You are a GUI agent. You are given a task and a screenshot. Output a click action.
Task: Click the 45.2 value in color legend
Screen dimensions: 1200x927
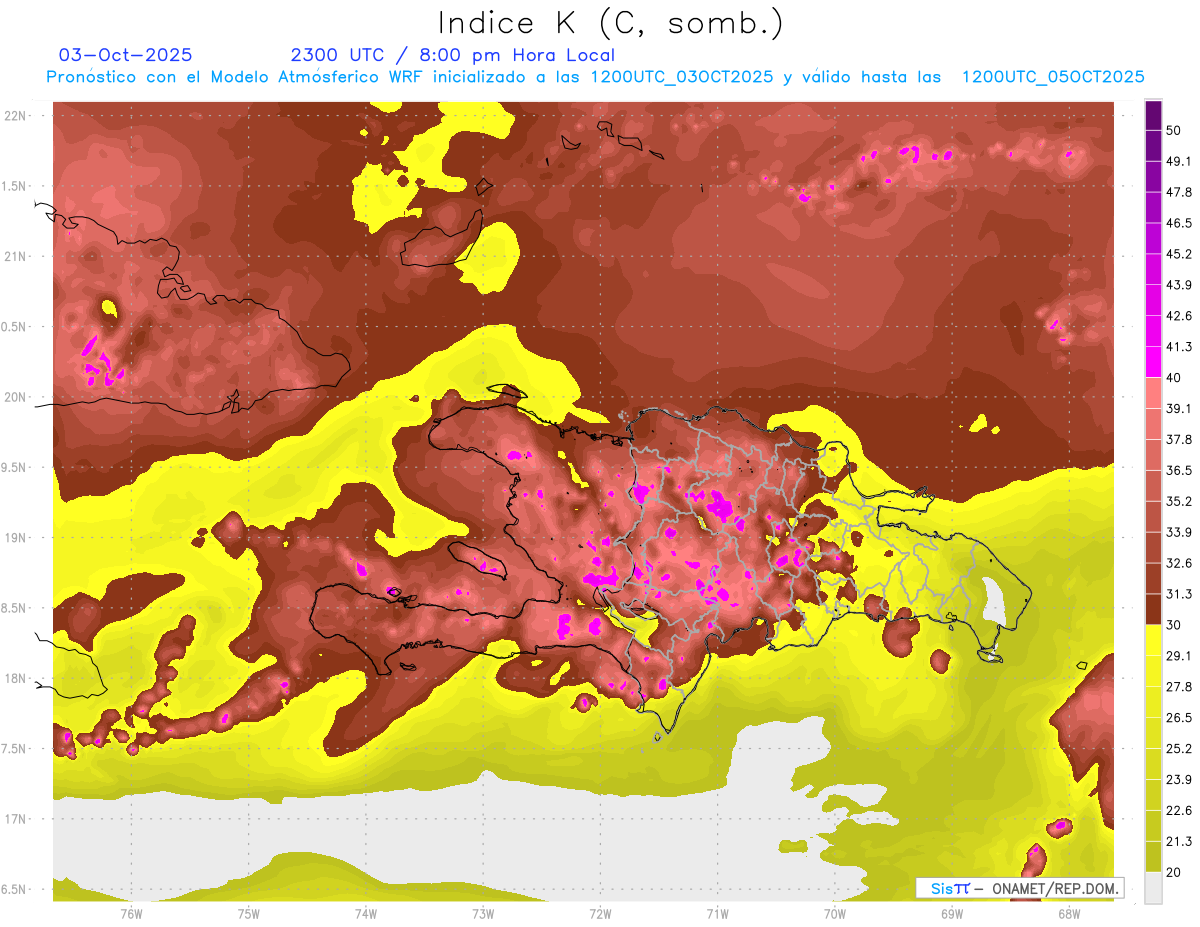coord(1179,254)
